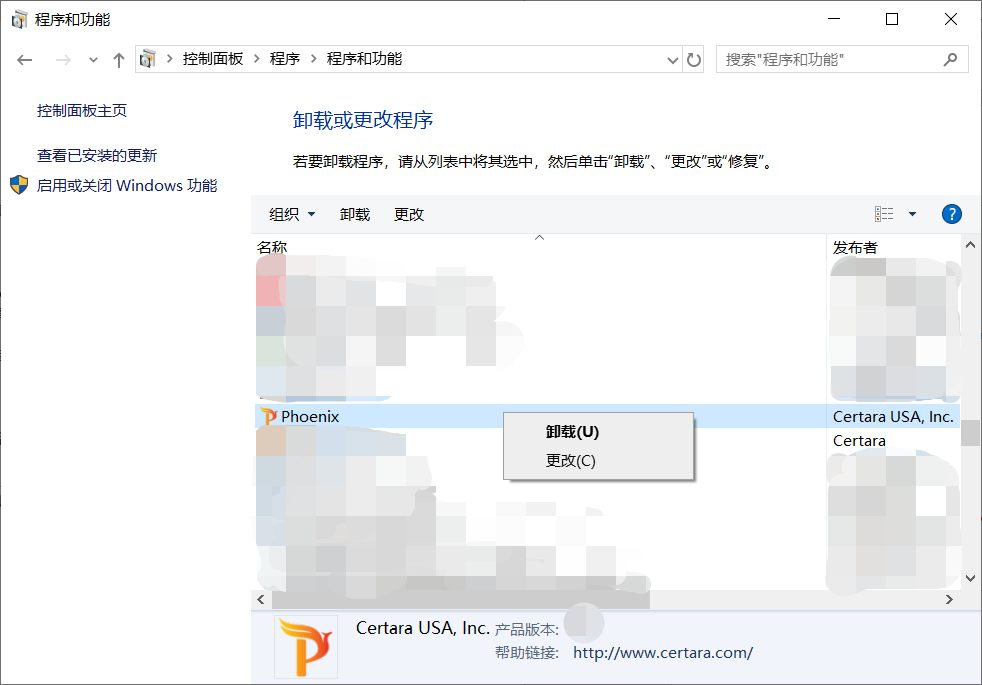
Task: Open 控制面板主页 link
Action: coord(82,111)
